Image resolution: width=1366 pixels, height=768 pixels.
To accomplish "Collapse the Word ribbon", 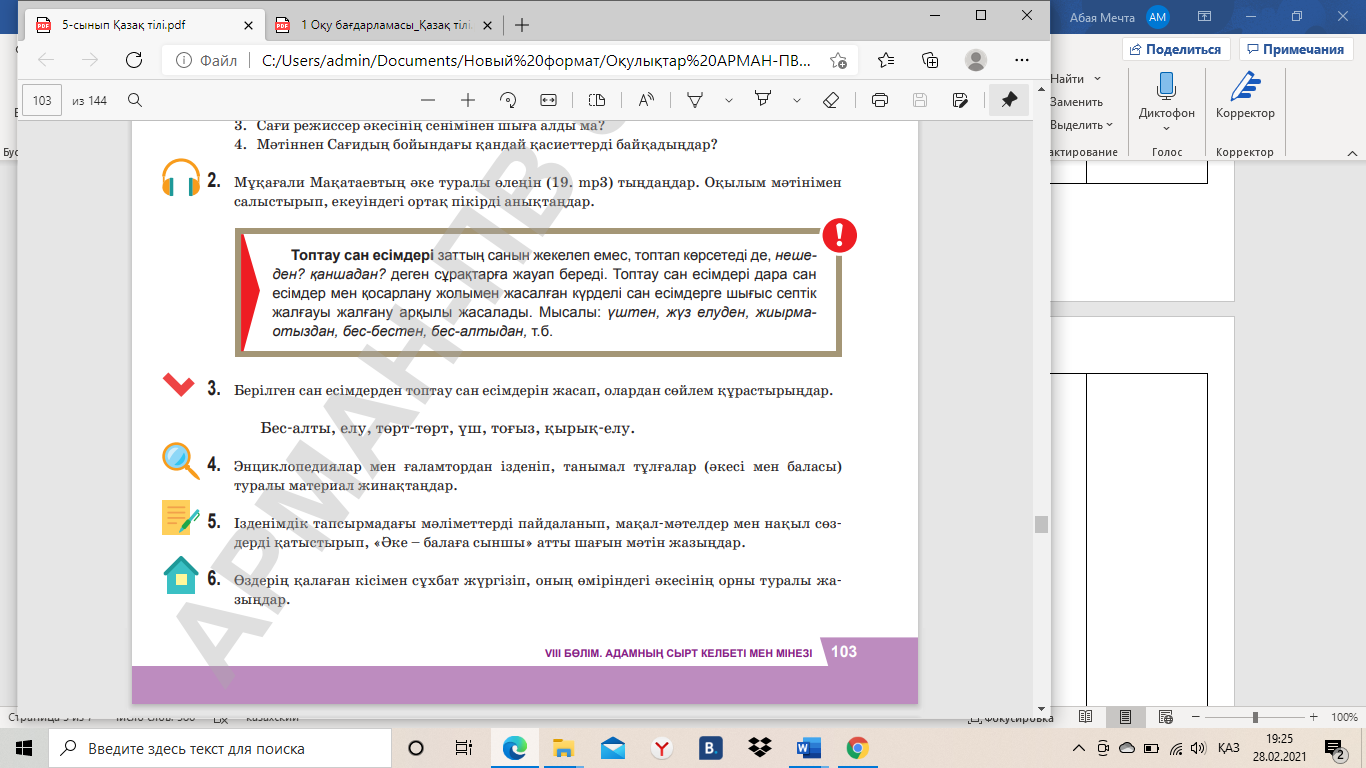I will pos(1350,152).
